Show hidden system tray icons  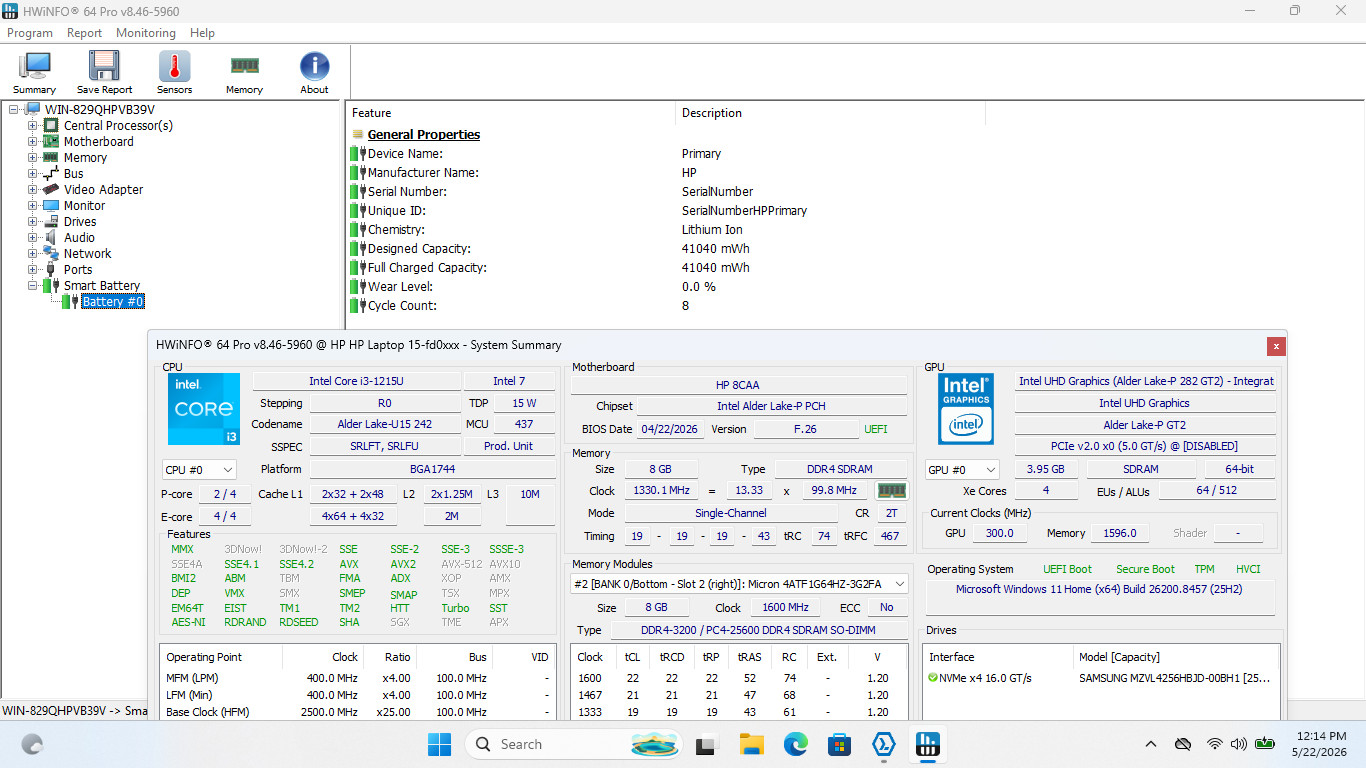(1151, 744)
